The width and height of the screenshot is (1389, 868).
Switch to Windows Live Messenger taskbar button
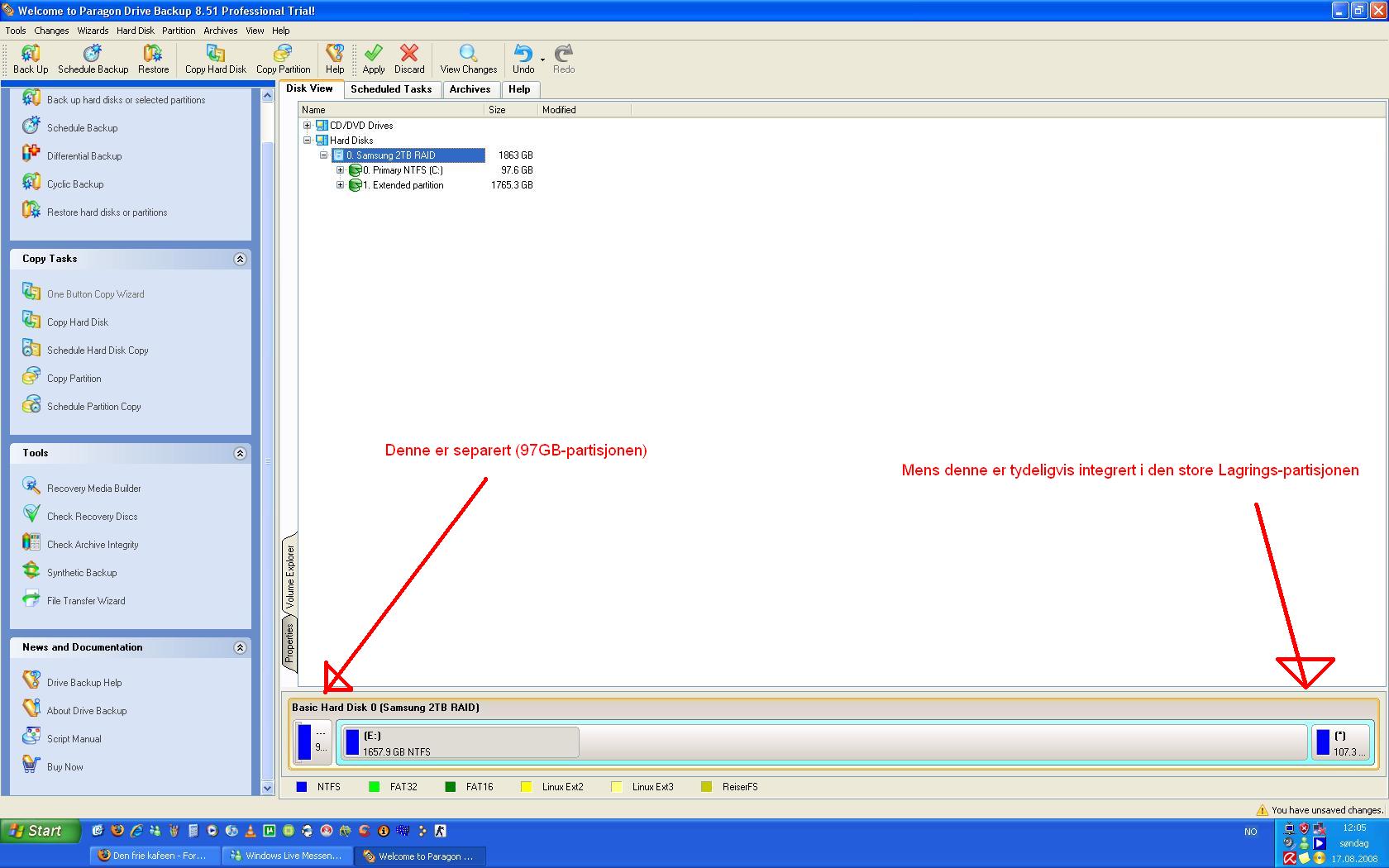287,856
